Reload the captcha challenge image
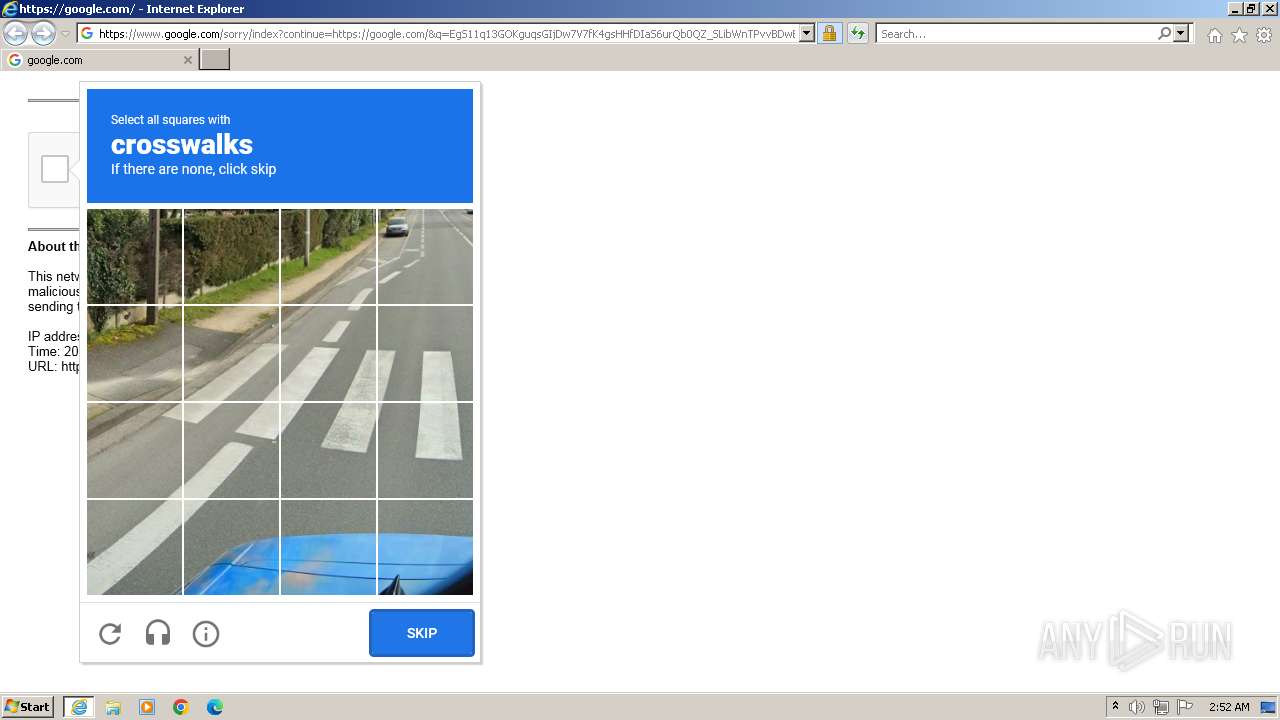1280x720 pixels. [x=110, y=633]
